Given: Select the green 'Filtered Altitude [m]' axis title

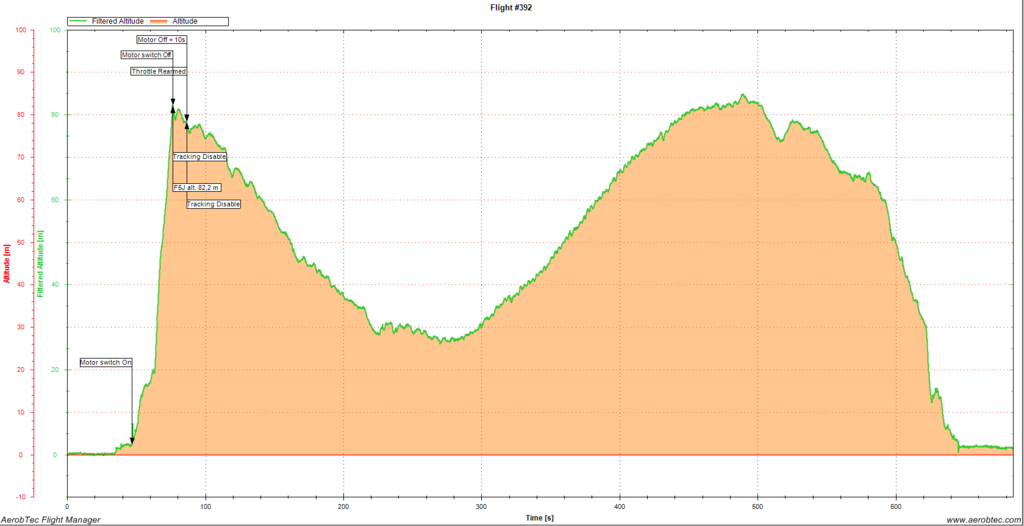Looking at the screenshot, I should click(x=43, y=262).
